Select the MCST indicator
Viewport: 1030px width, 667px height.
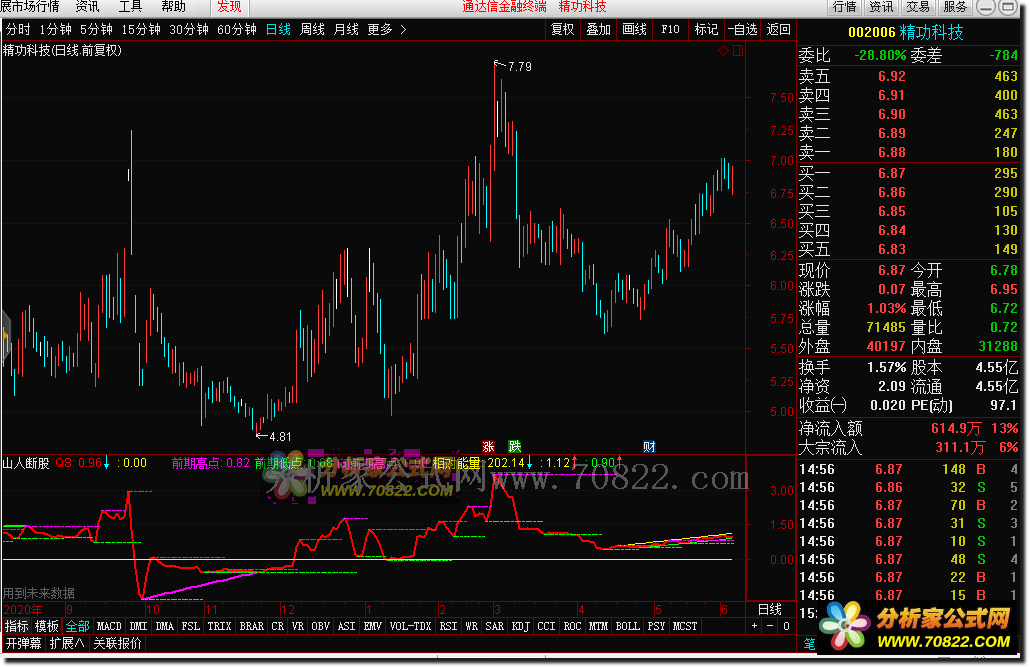(685, 626)
